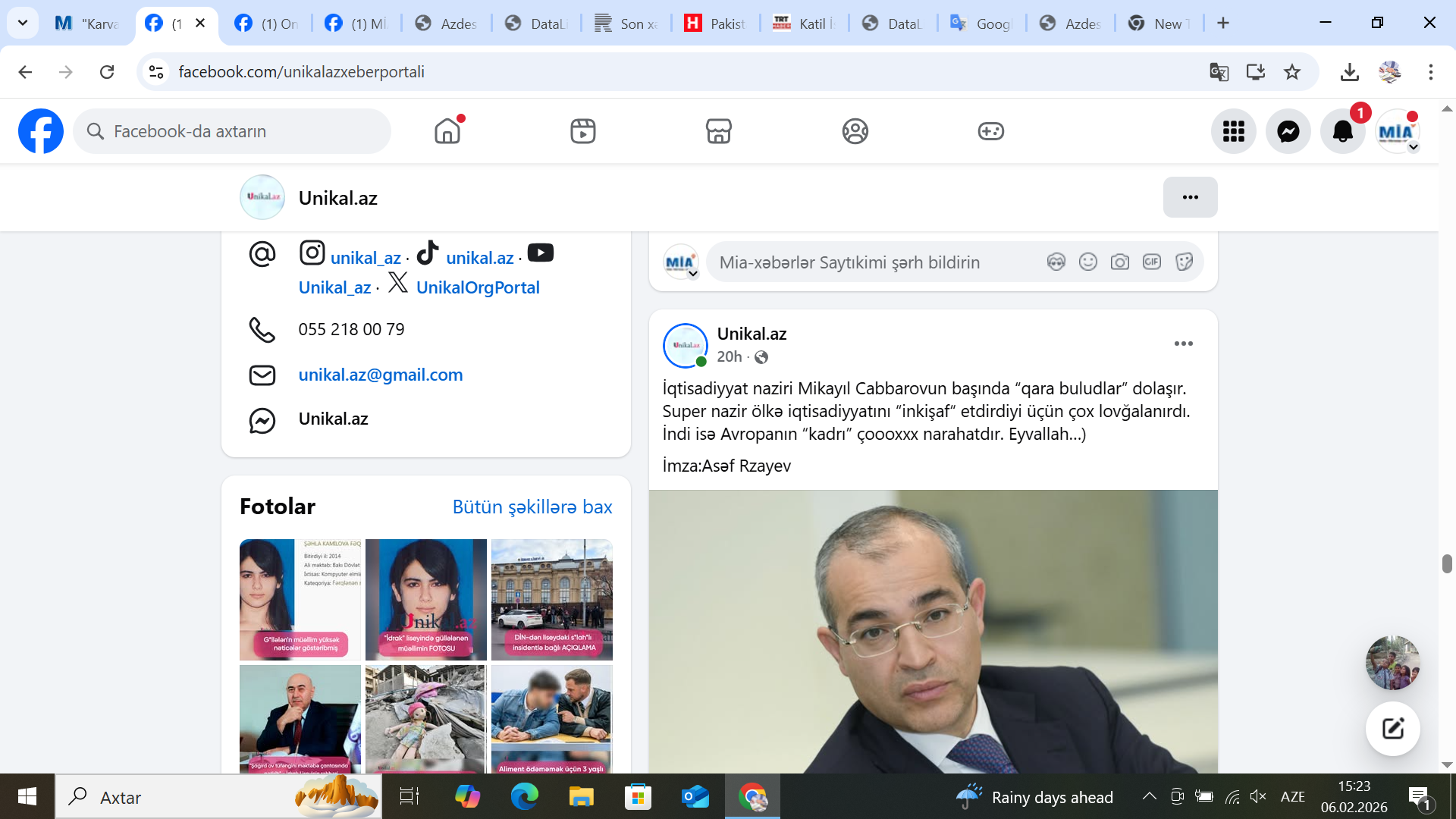
Task: Open the unikal.az@gmail.com email link
Action: 380,375
